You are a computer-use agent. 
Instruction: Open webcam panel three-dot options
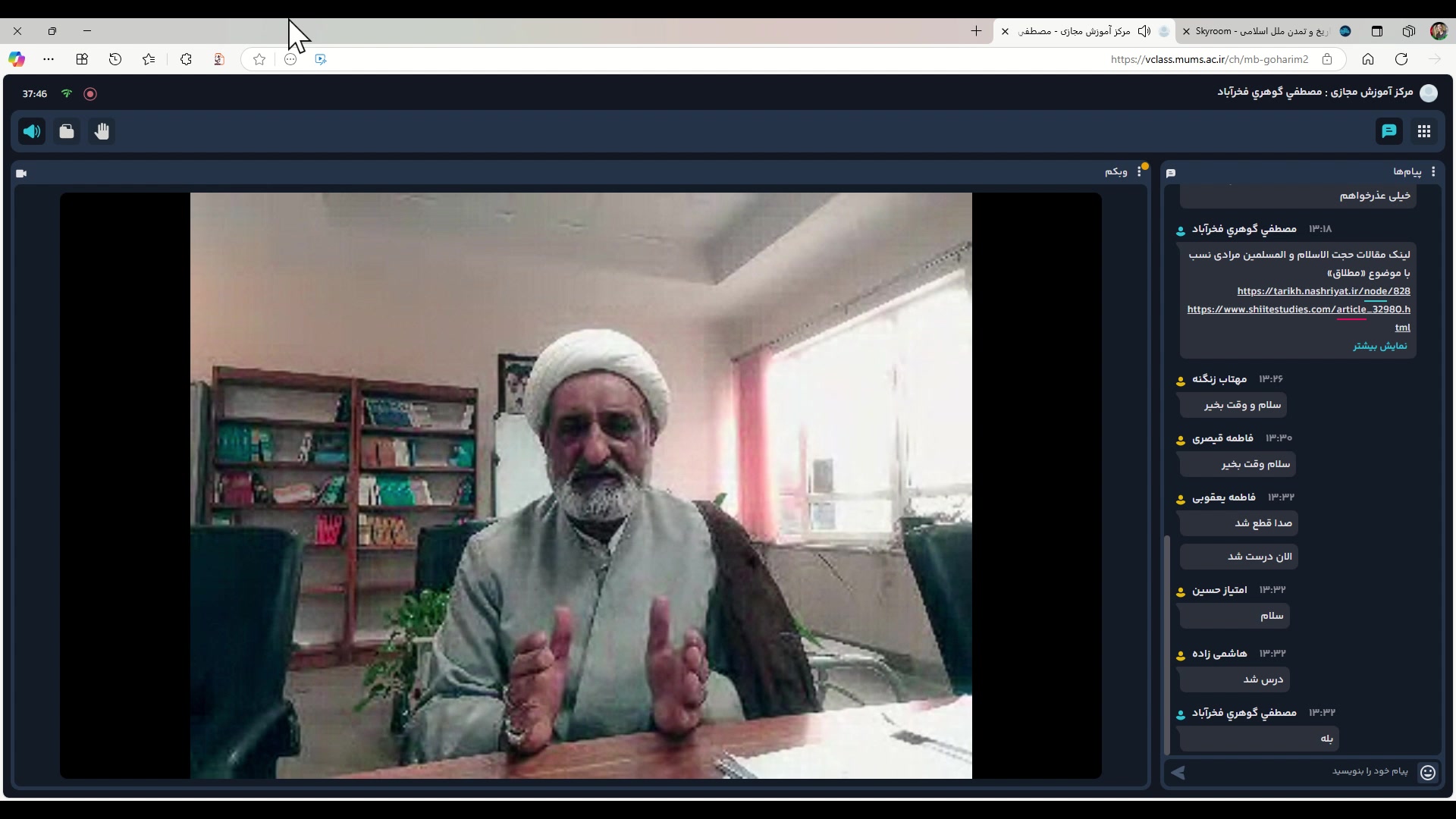point(1138,172)
